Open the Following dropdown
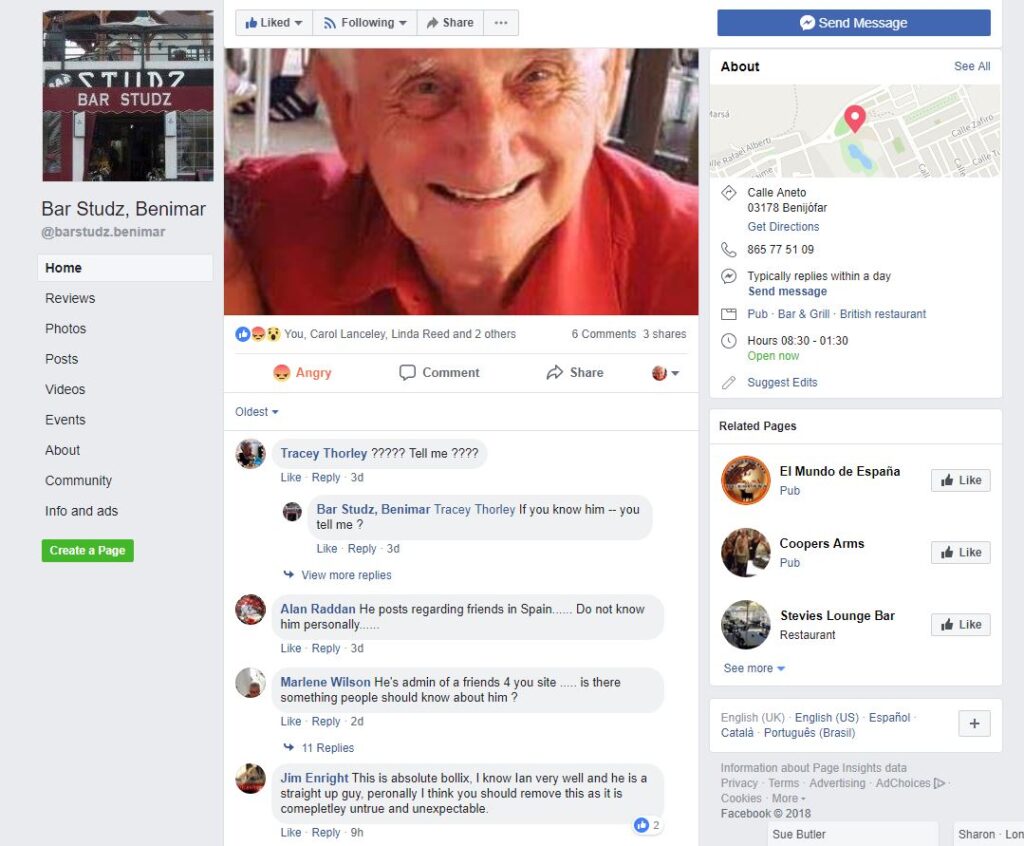Image resolution: width=1024 pixels, height=846 pixels. 365,23
